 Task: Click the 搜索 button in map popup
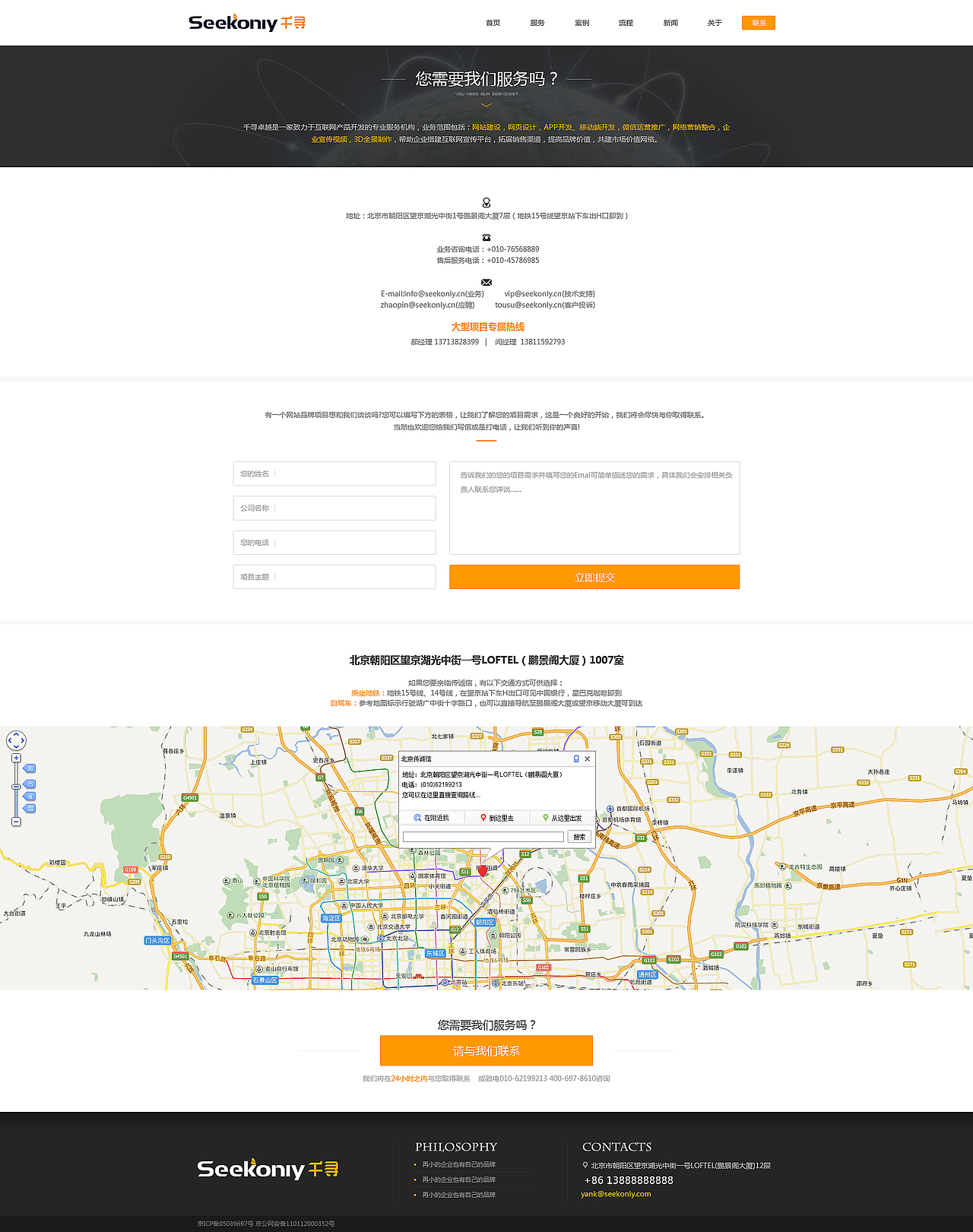pyautogui.click(x=579, y=837)
